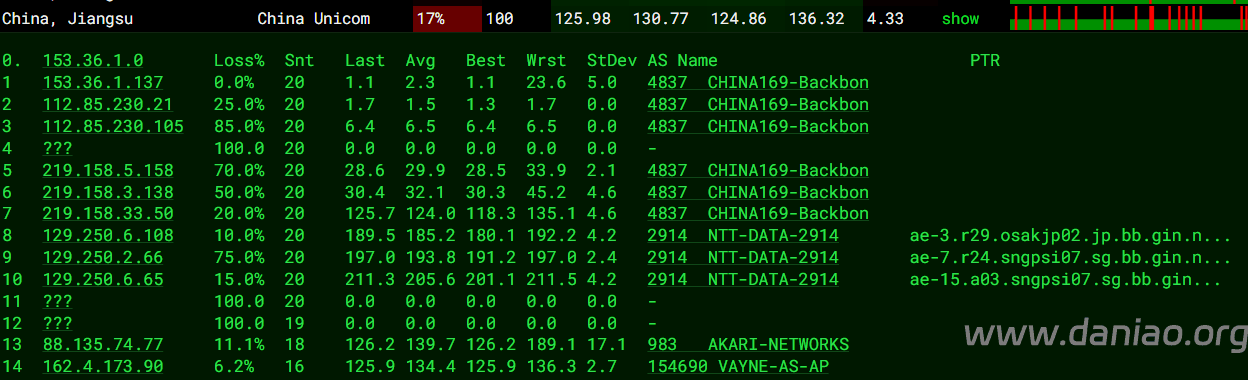Click the 4.33 stdev value in summary row
This screenshot has height=380, width=1248.
(x=885, y=19)
